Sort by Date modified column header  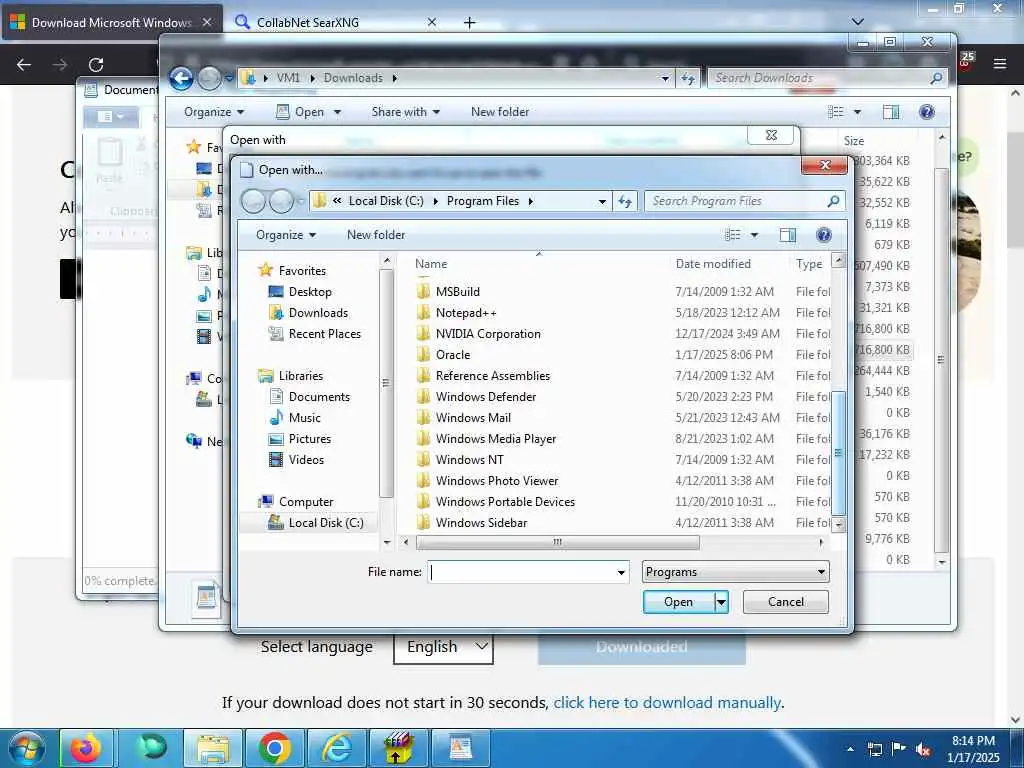pyautogui.click(x=713, y=264)
